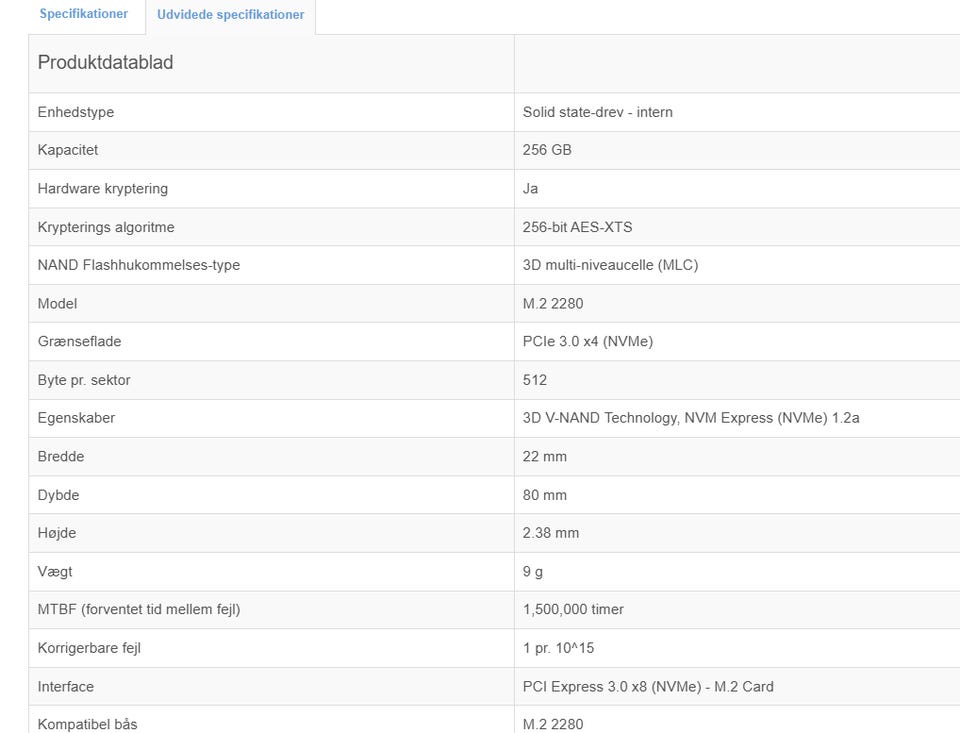
Task: Click the 3D multi-niveaucelle (MLC) value
Action: click(610, 265)
